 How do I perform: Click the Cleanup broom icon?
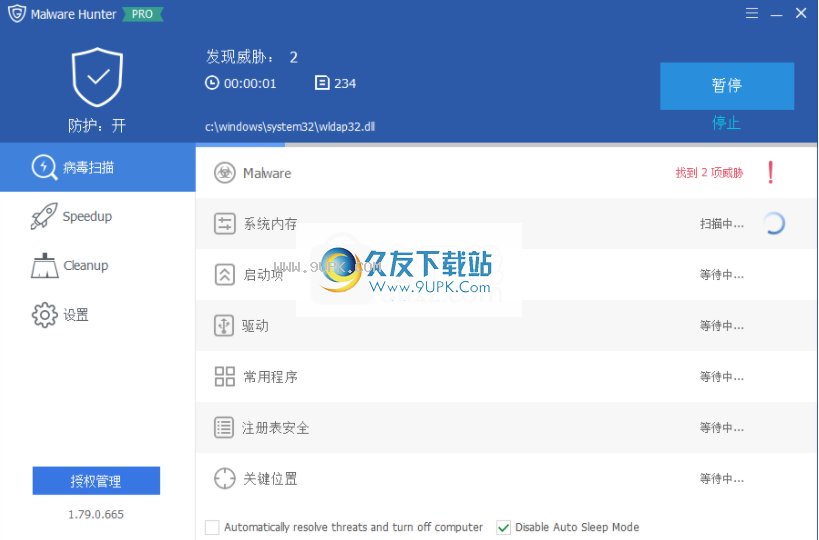(44, 265)
